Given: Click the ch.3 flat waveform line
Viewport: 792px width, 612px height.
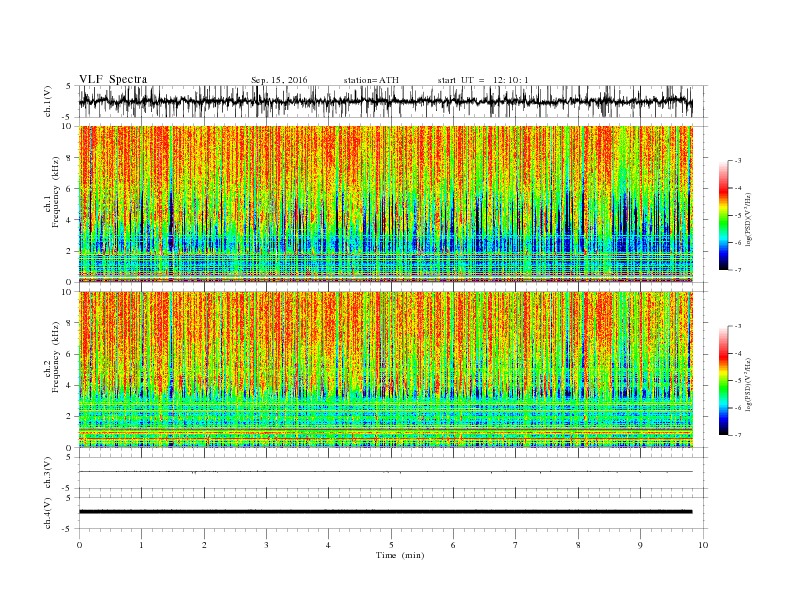Looking at the screenshot, I should [385, 472].
